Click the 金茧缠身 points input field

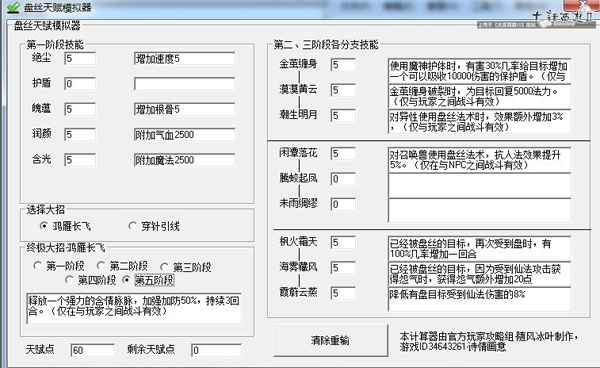coord(343,65)
